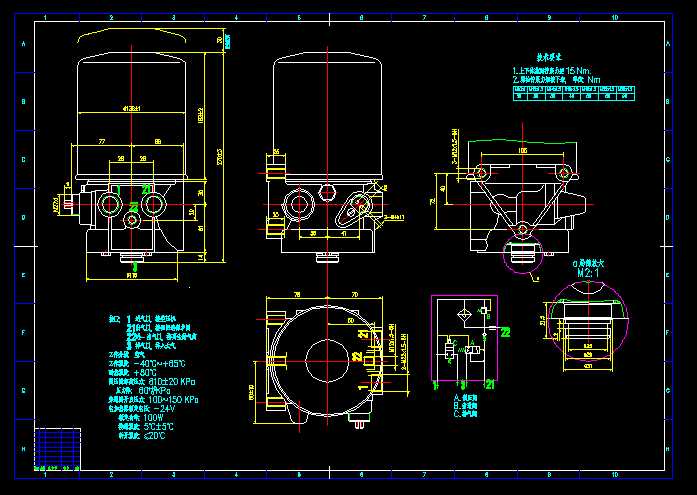Select port label 3 below pneumatic schematic
The image size is (697, 495).
tap(464, 385)
